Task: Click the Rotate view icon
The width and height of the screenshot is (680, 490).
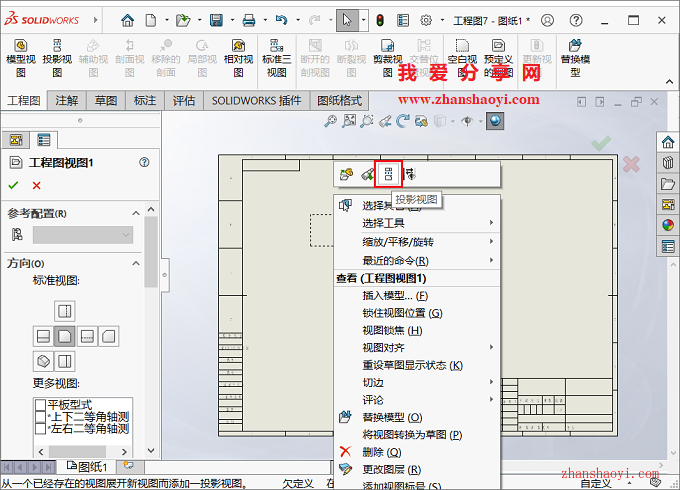Action: (403, 121)
